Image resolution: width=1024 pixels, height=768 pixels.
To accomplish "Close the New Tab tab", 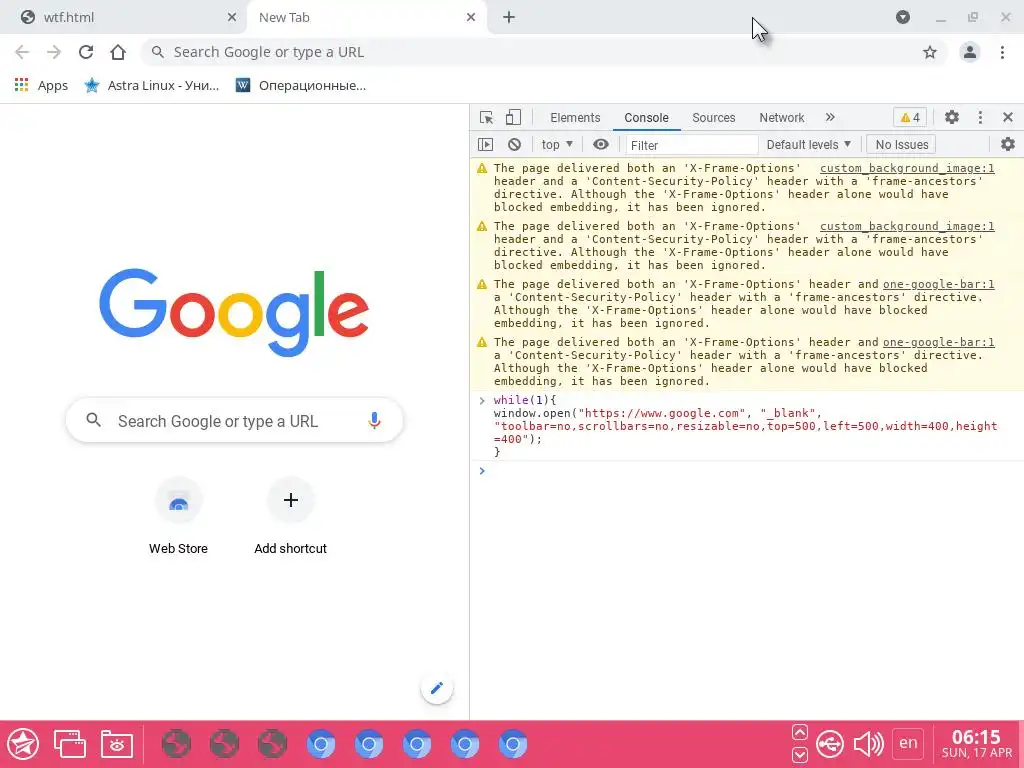I will click(471, 18).
